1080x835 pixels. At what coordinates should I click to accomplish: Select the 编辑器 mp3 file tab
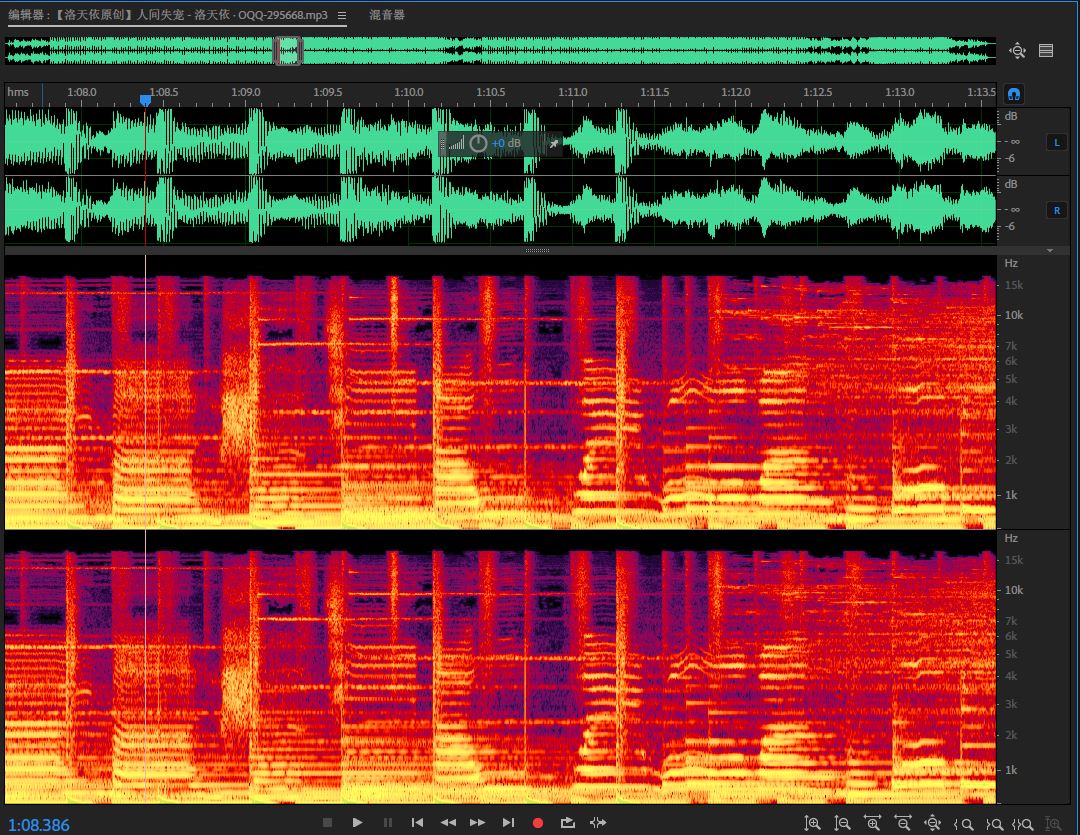pos(167,14)
